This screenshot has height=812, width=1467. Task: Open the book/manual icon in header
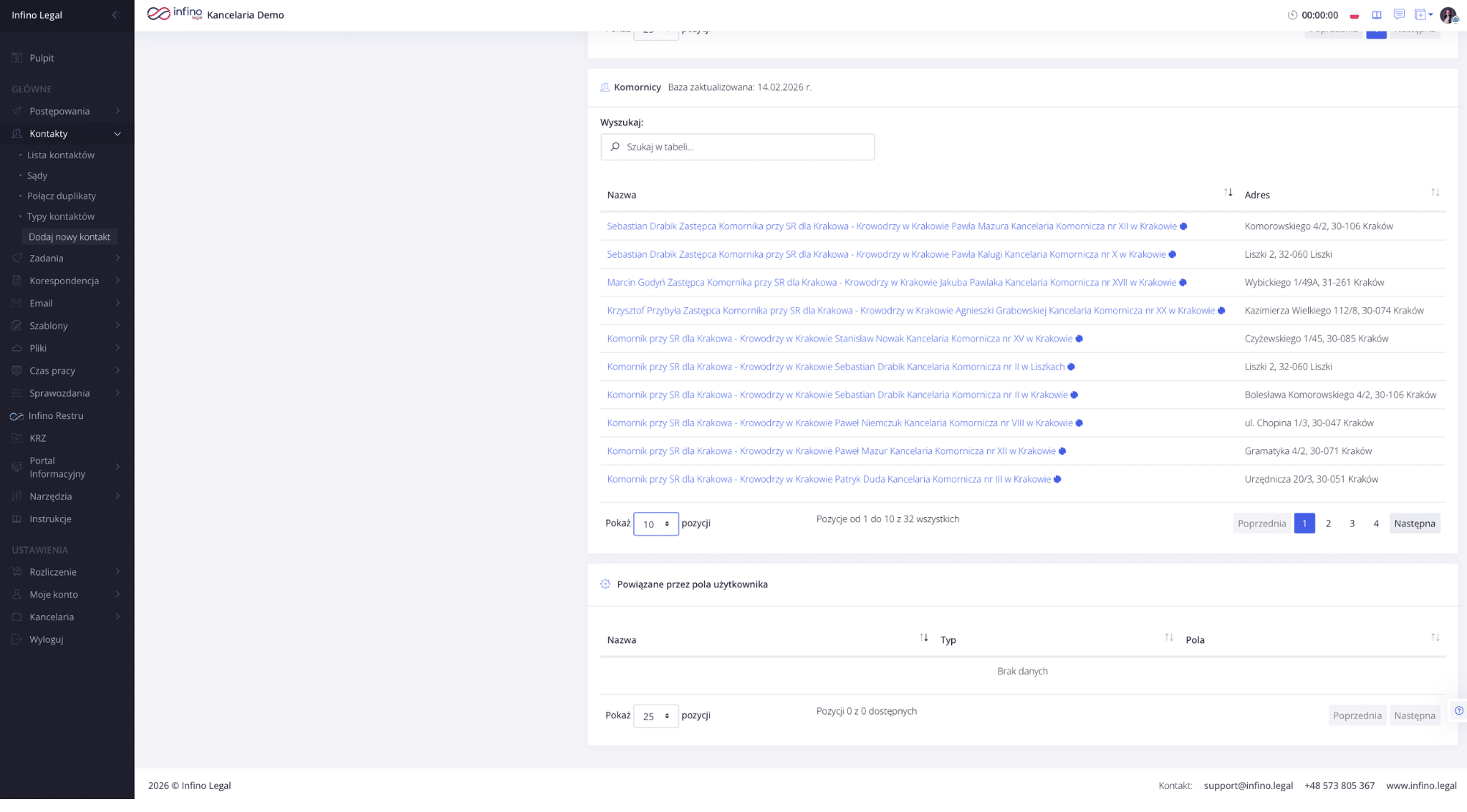(x=1377, y=15)
